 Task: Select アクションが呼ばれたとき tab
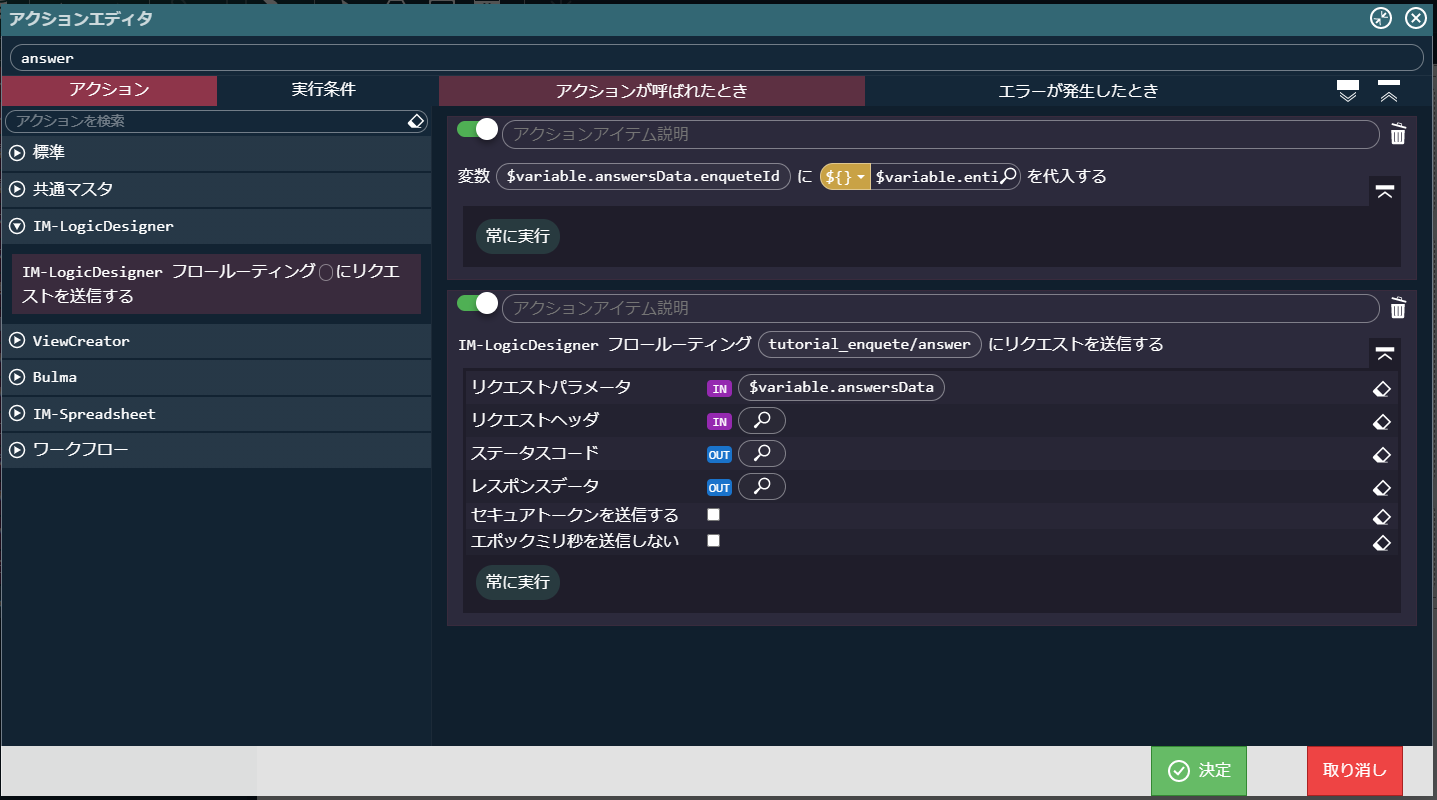pos(652,91)
